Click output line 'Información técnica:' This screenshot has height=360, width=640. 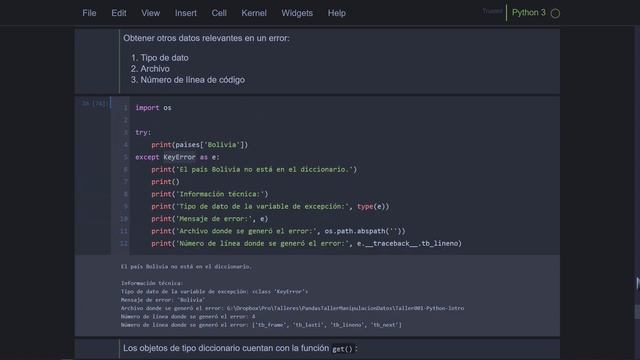click(x=152, y=283)
